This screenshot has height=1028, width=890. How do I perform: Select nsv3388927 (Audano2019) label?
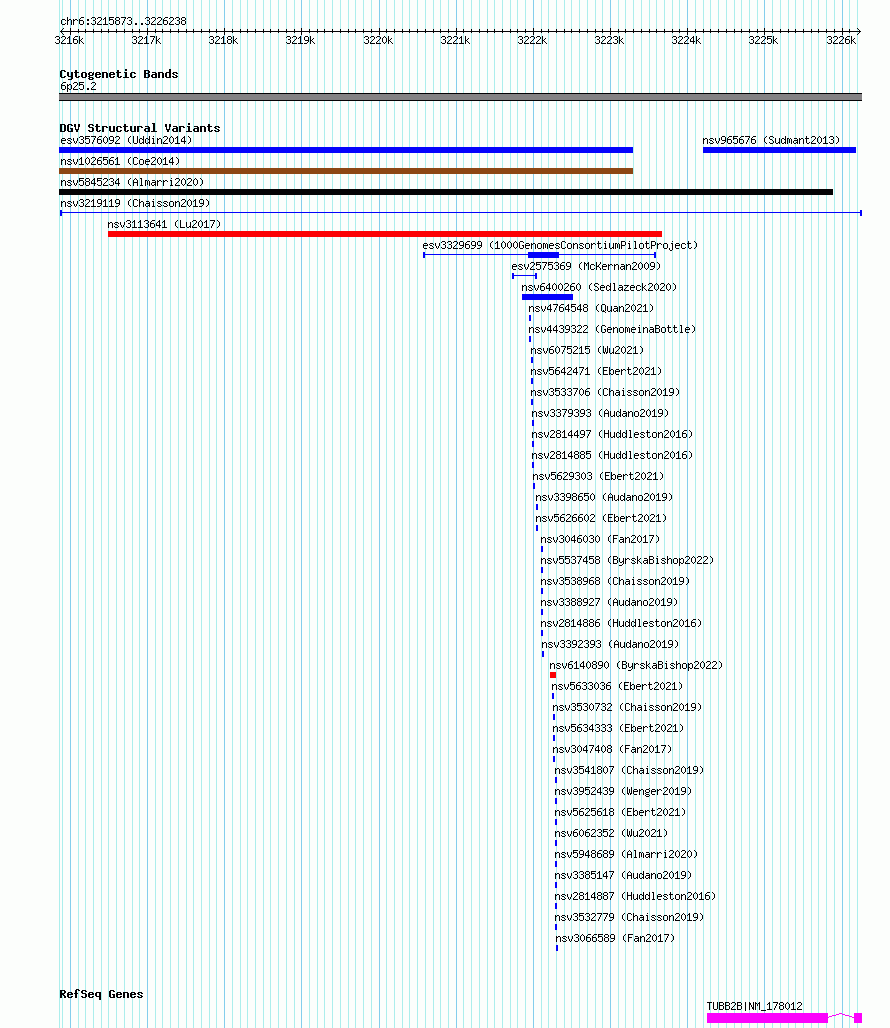609,602
